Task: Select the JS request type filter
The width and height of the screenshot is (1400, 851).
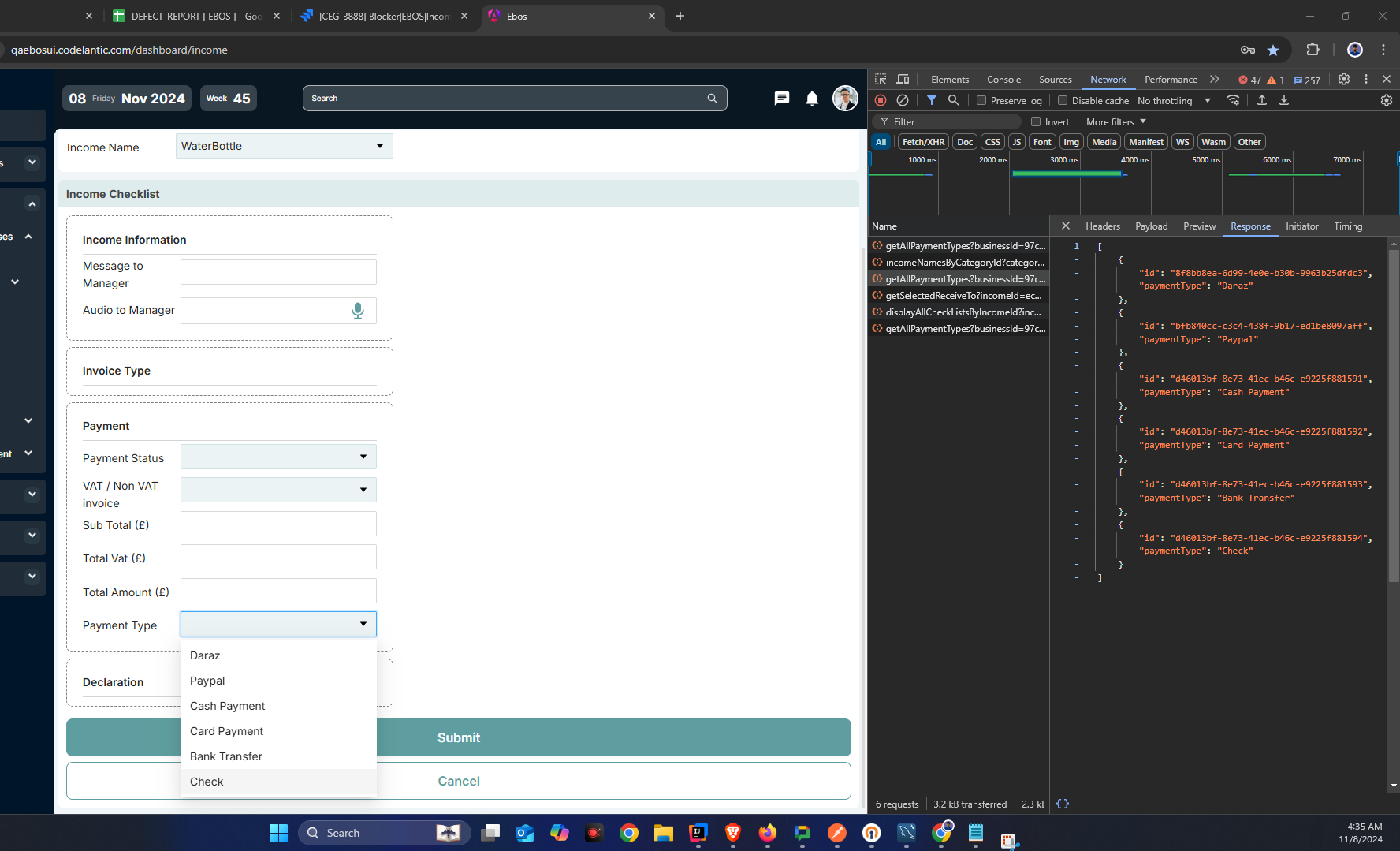Action: coord(1017,142)
